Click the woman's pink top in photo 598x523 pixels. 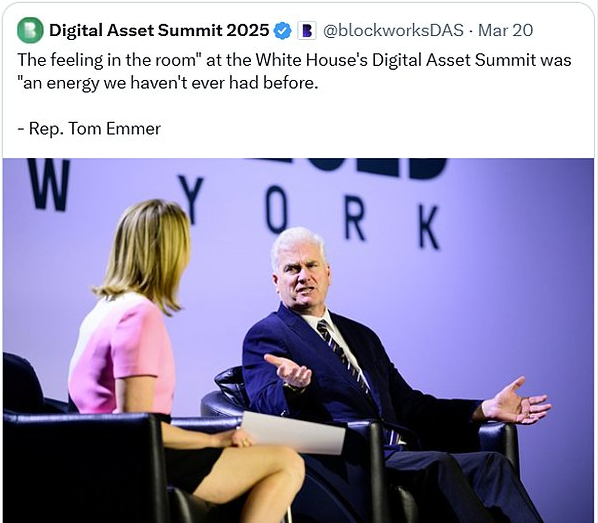click(x=123, y=357)
